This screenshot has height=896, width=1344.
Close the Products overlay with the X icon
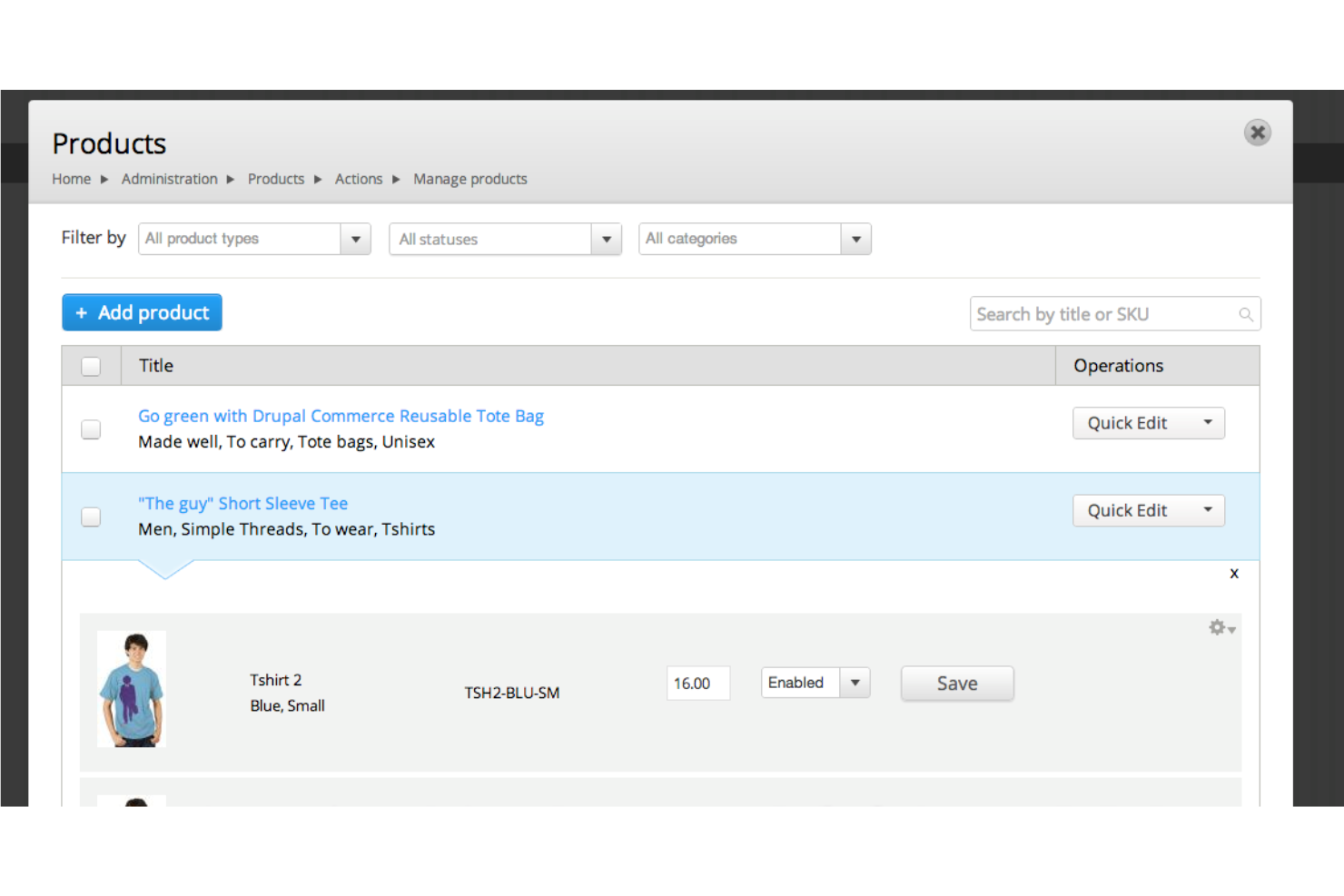coord(1257,133)
